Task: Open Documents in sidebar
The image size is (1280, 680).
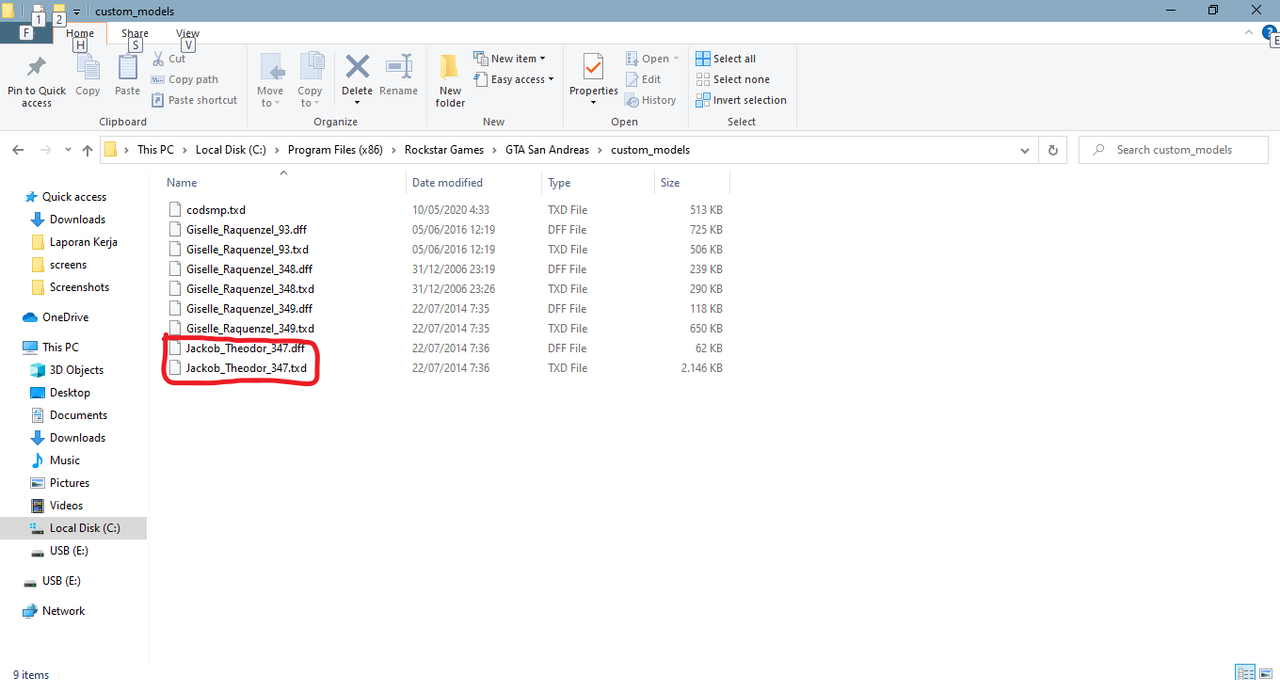Action: coord(78,415)
